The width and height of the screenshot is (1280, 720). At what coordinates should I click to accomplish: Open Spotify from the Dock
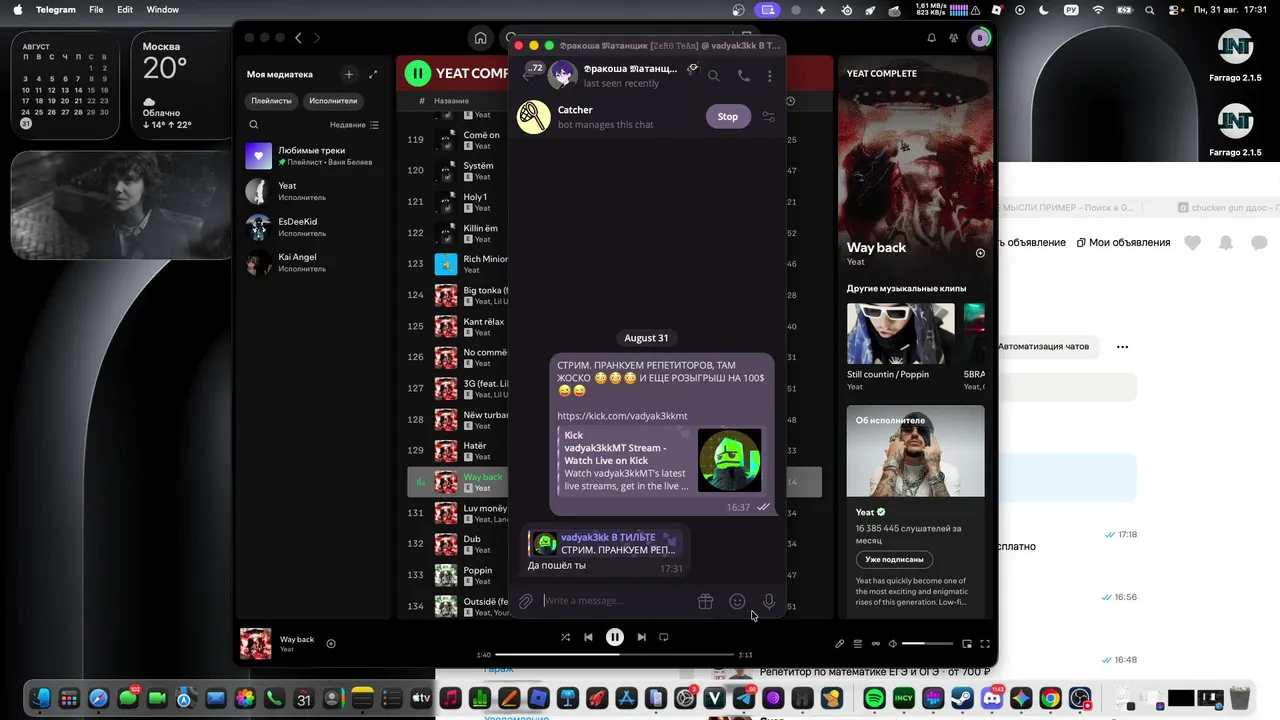[x=874, y=698]
